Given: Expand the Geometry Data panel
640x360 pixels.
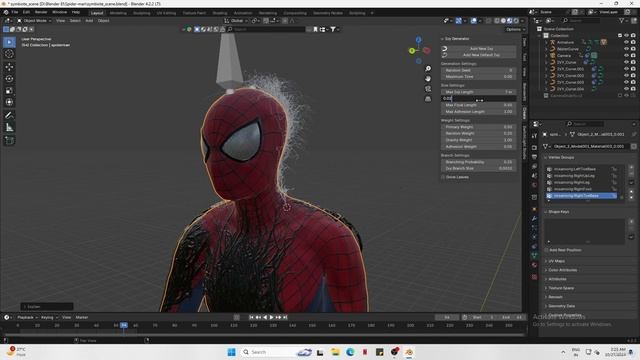Looking at the screenshot, I should coord(561,306).
